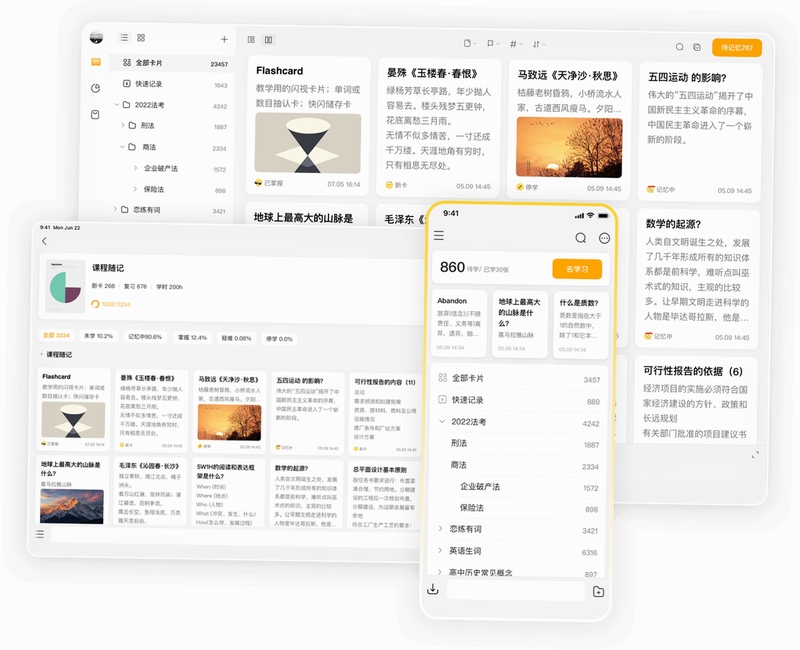Switch to grid view toggle in sidebar
The image size is (800, 650).
tap(141, 38)
